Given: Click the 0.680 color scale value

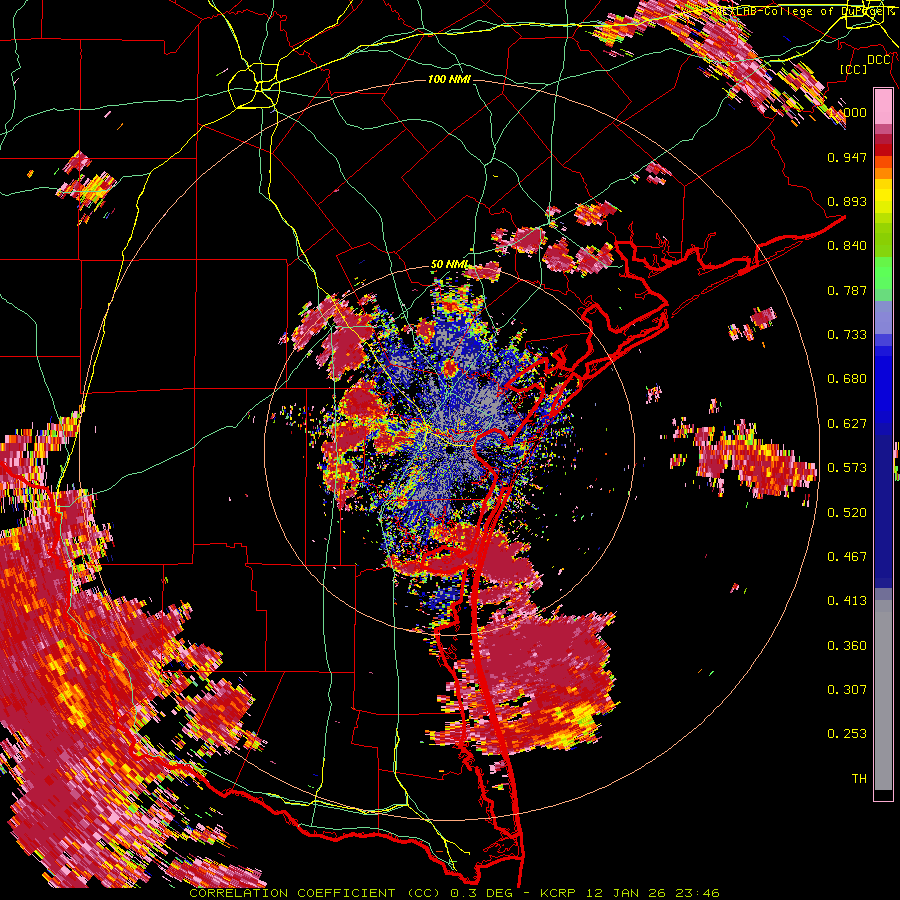Looking at the screenshot, I should tap(847, 379).
